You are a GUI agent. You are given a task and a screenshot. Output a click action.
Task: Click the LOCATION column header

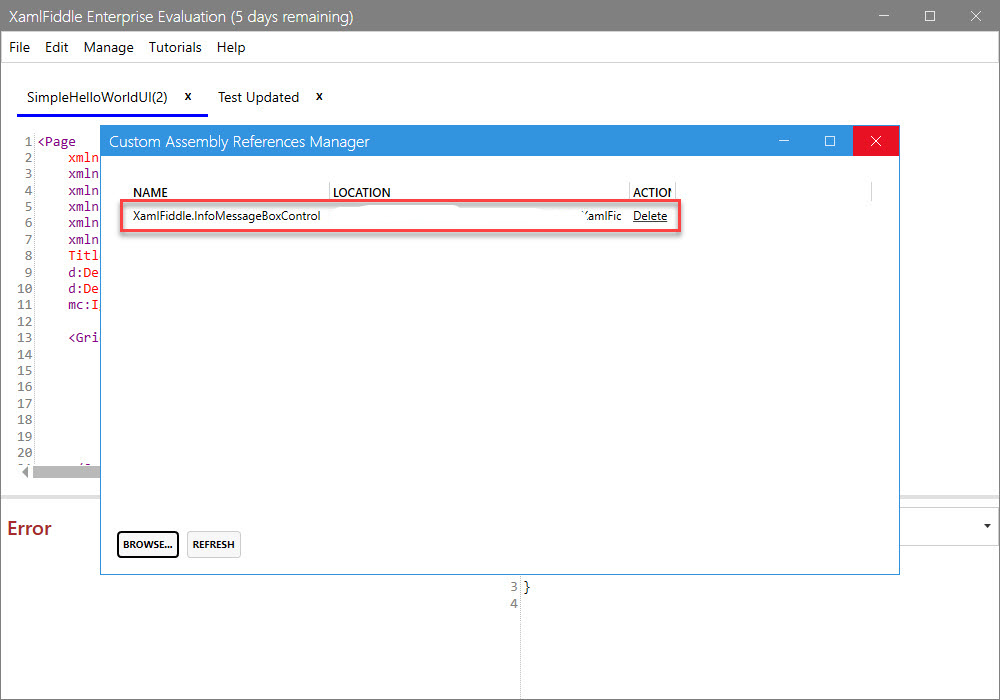362,193
